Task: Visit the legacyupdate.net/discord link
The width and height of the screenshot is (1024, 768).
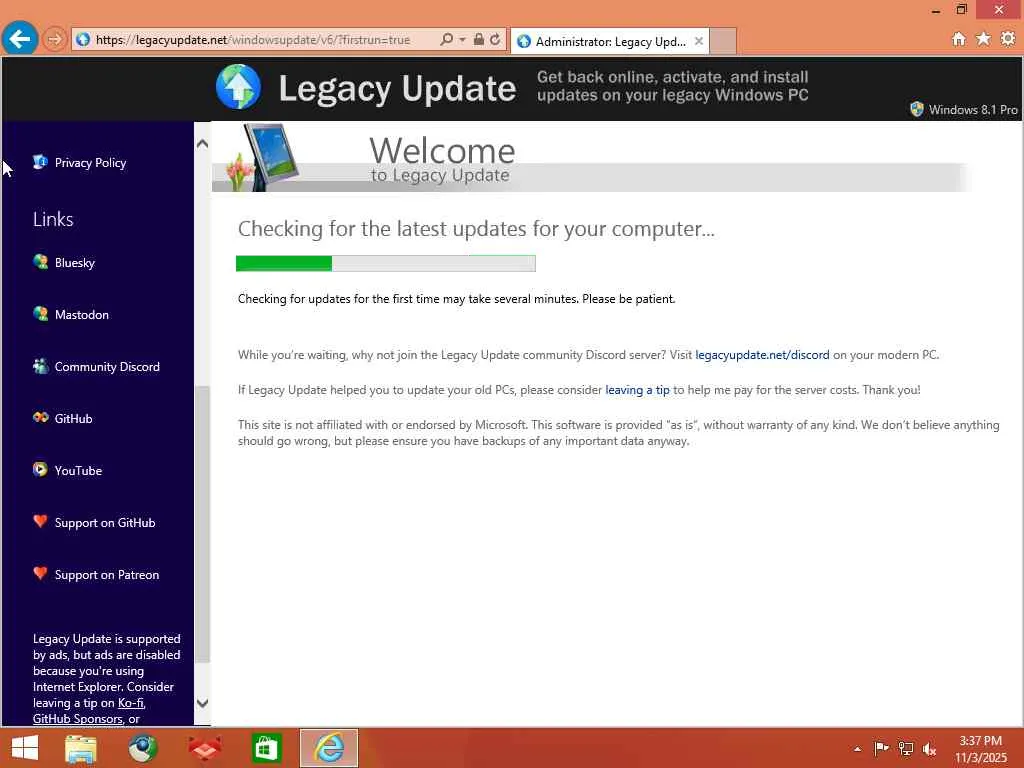Action: [762, 355]
